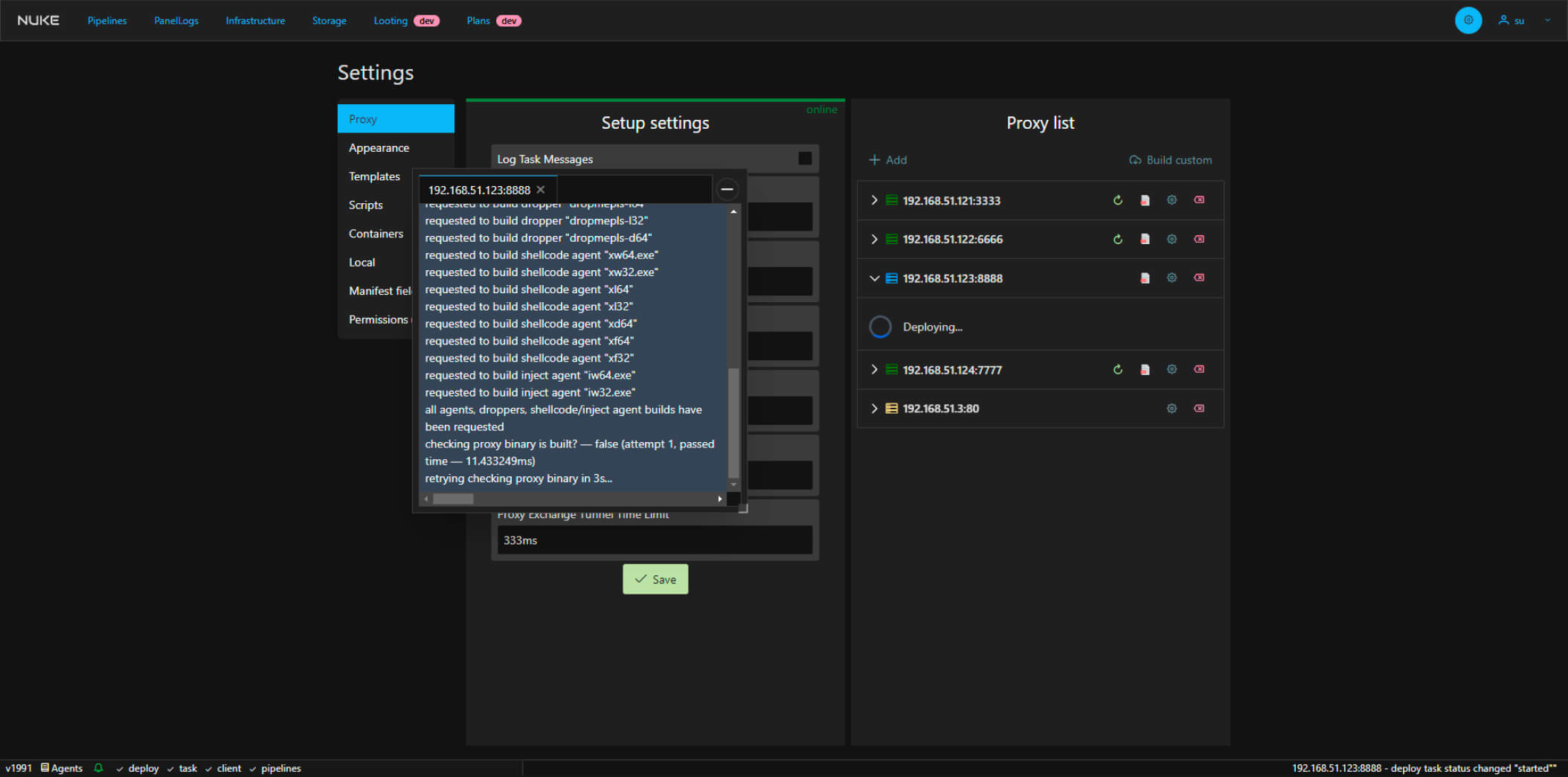Click Build custom in the Proxy list
This screenshot has width=1568, height=777.
coord(1170,160)
